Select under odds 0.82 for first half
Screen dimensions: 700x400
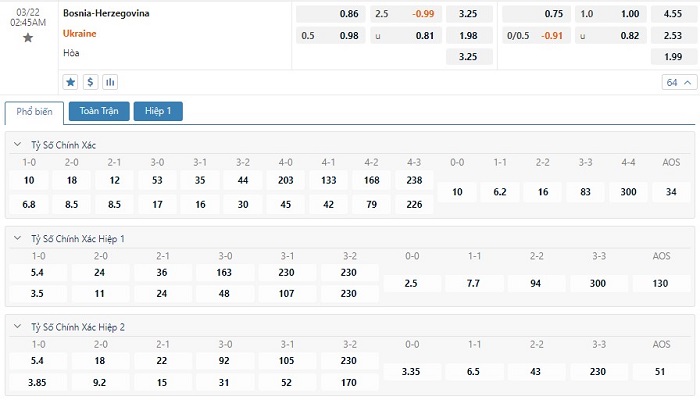click(x=629, y=36)
